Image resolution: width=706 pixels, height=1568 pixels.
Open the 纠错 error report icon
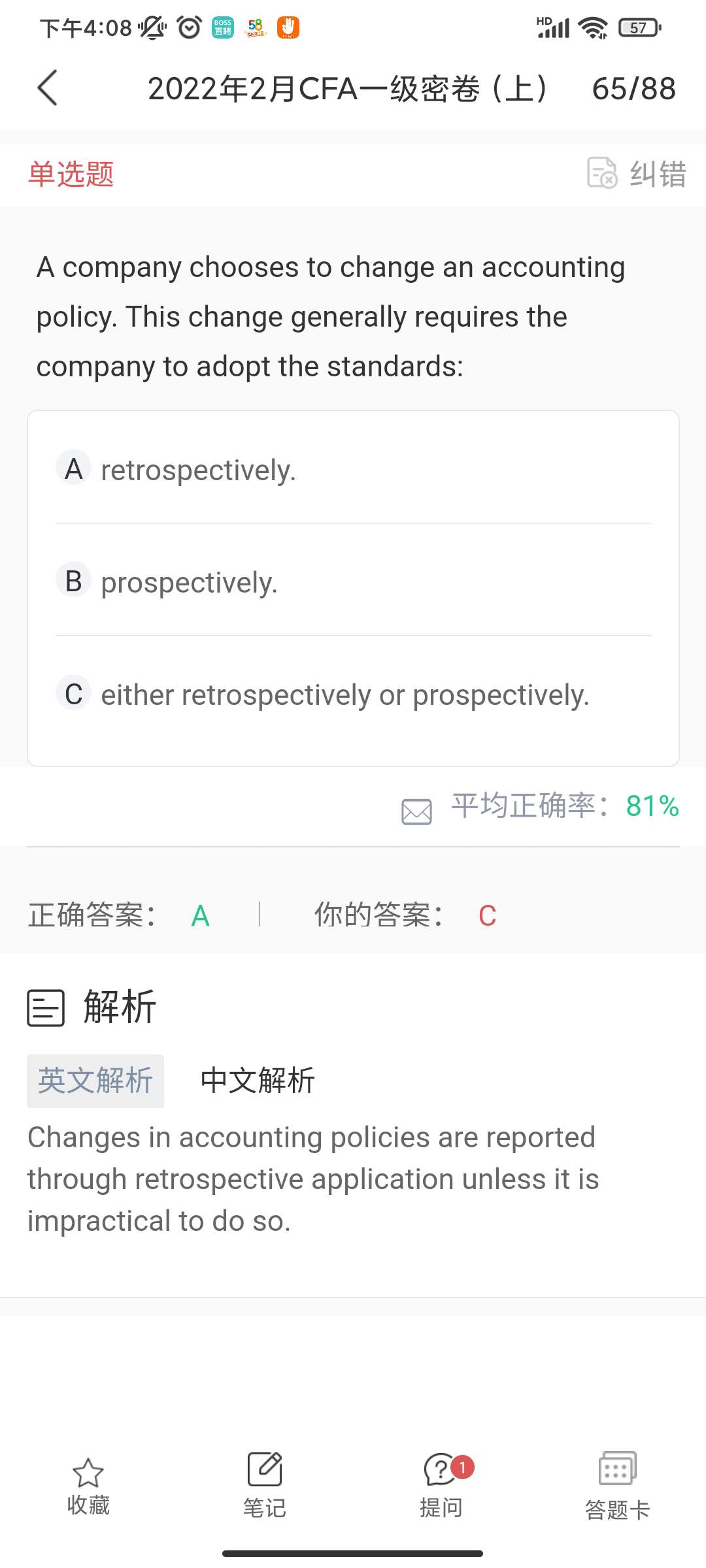tap(601, 173)
